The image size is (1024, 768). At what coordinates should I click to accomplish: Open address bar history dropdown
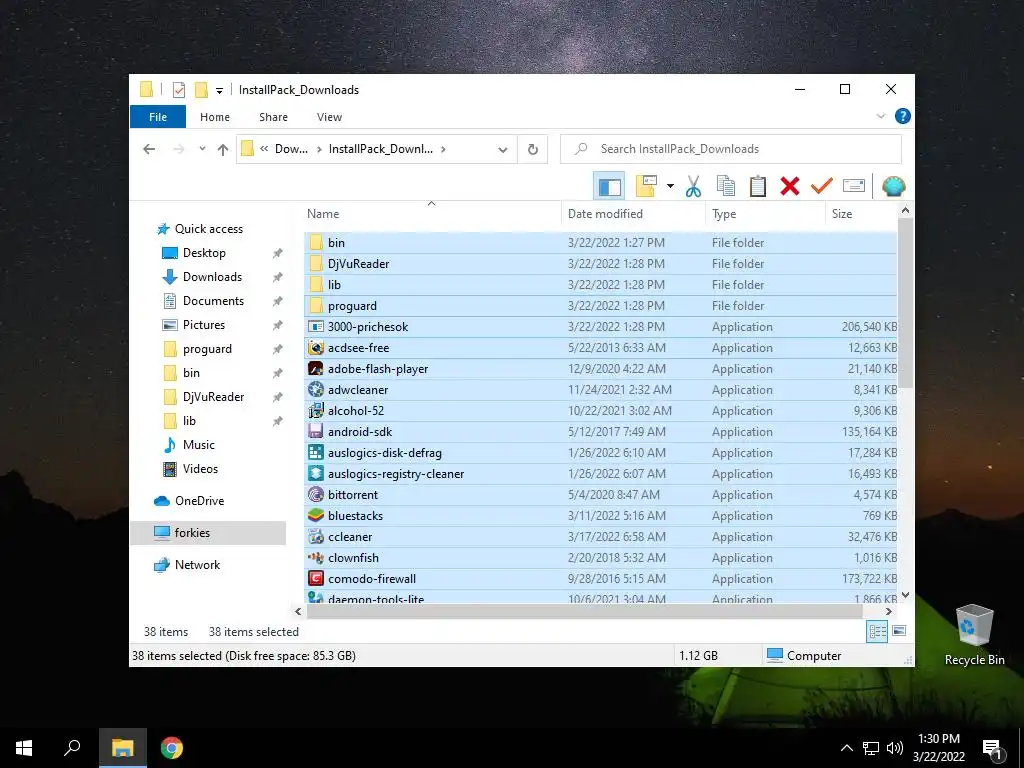pos(503,150)
